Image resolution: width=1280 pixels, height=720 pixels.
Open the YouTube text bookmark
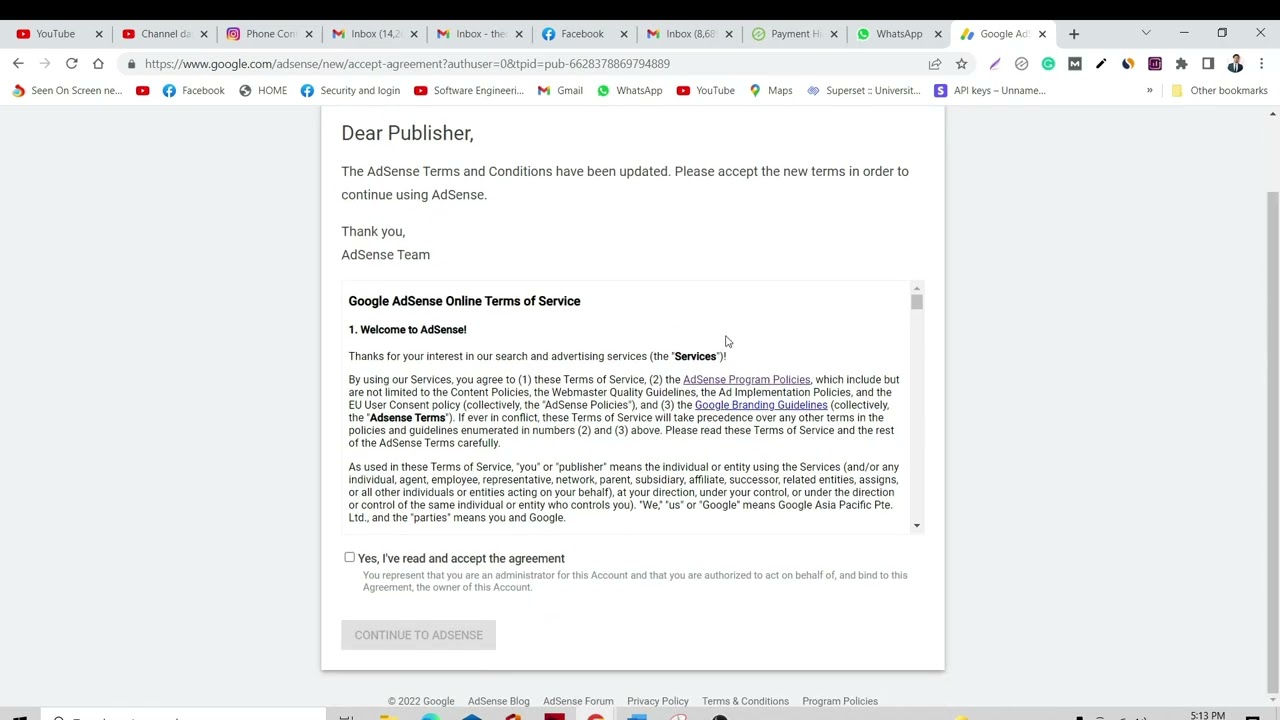706,91
